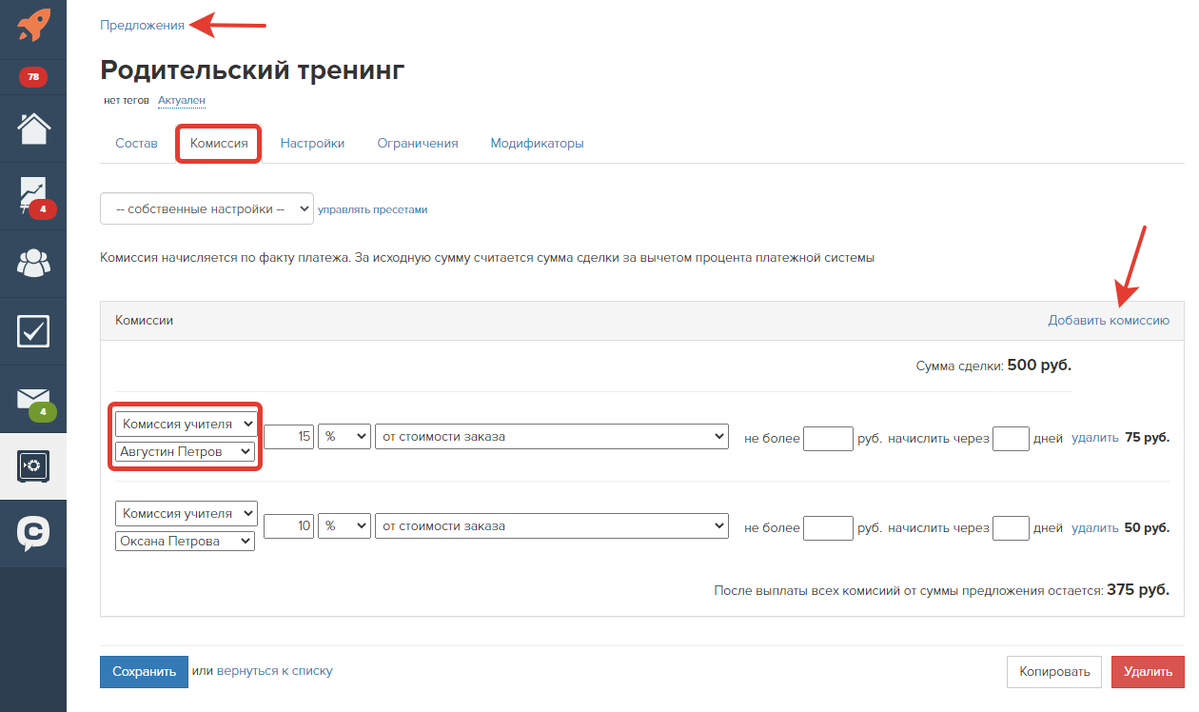1199x712 pixels.
Task: Click Добавить комиссию link
Action: (1108, 320)
